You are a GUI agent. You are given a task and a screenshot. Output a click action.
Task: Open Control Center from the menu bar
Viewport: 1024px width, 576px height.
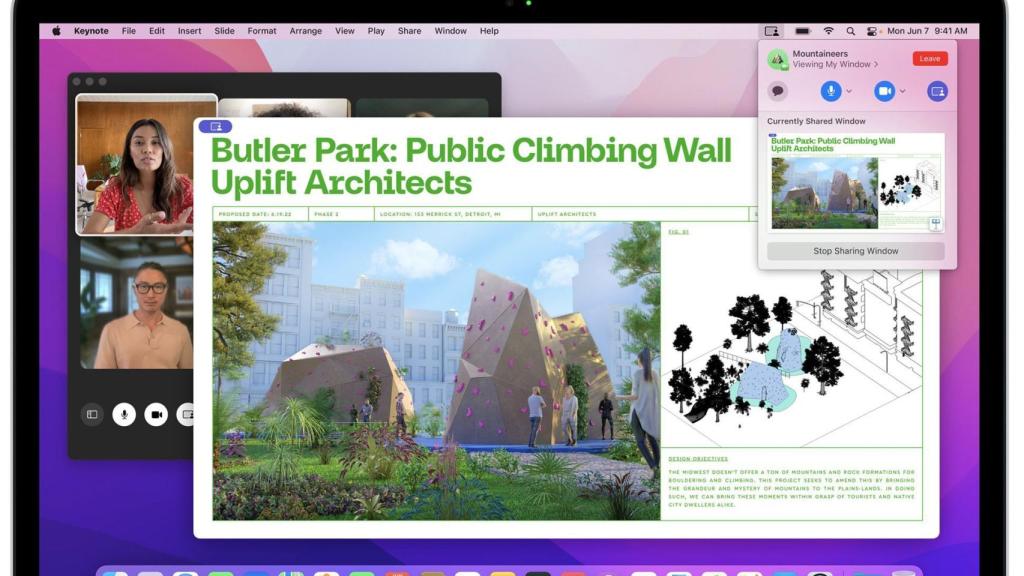pos(873,31)
